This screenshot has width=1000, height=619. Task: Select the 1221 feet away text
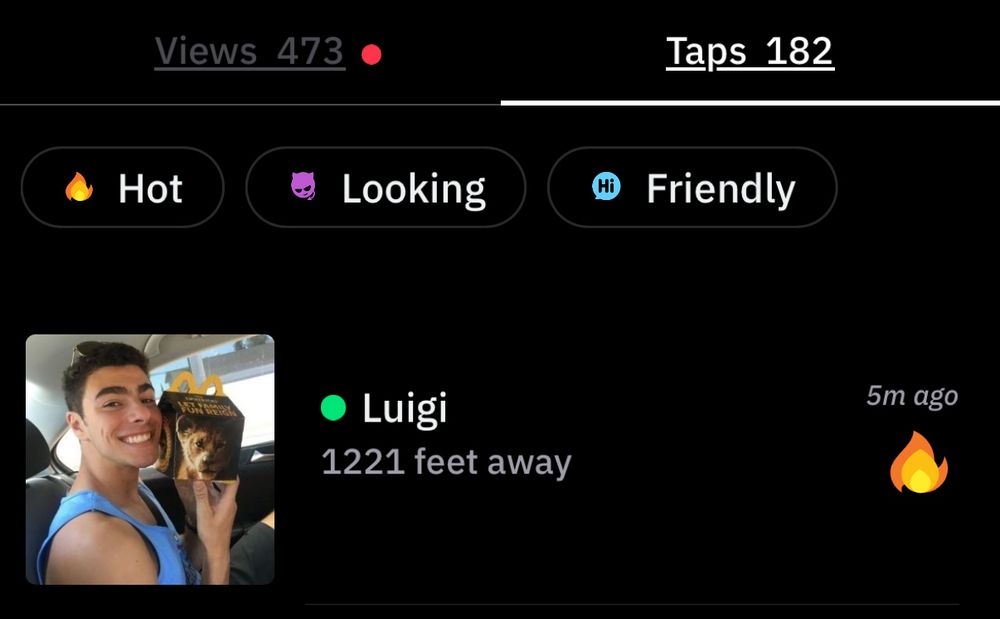(446, 462)
